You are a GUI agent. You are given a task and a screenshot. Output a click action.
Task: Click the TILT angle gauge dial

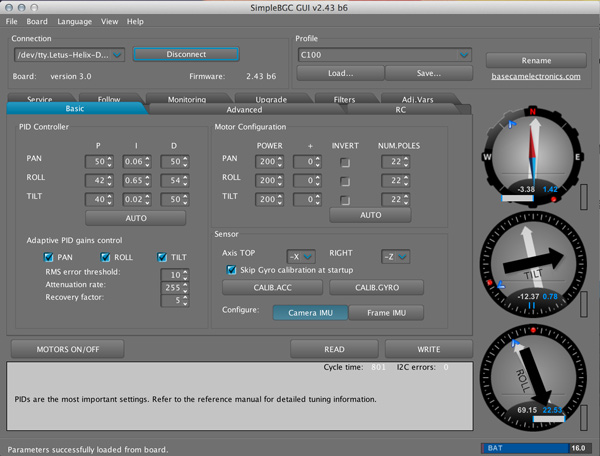coord(533,262)
